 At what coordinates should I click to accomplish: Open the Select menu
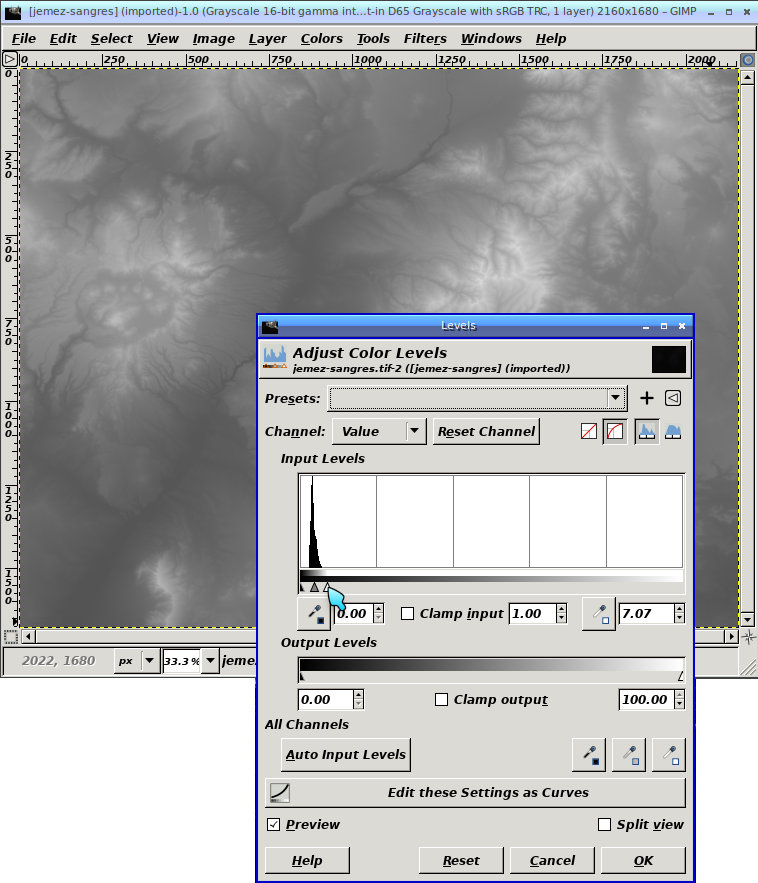tap(112, 38)
